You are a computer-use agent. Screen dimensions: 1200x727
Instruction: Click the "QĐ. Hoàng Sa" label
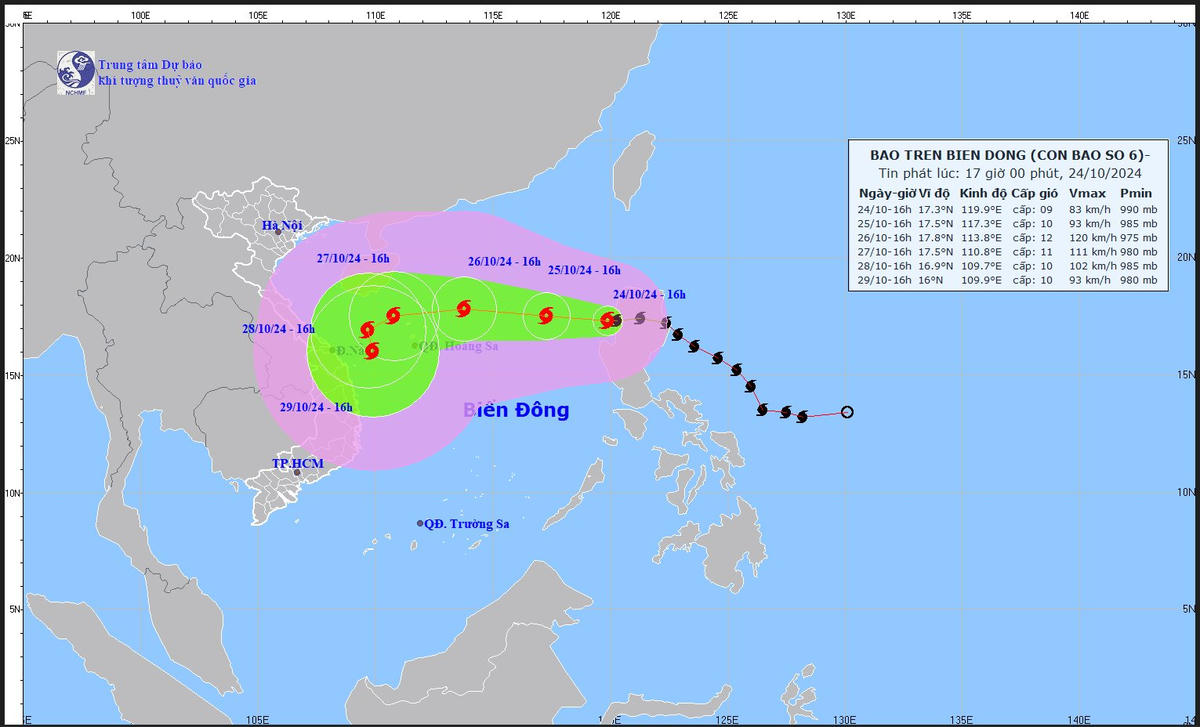[461, 346]
